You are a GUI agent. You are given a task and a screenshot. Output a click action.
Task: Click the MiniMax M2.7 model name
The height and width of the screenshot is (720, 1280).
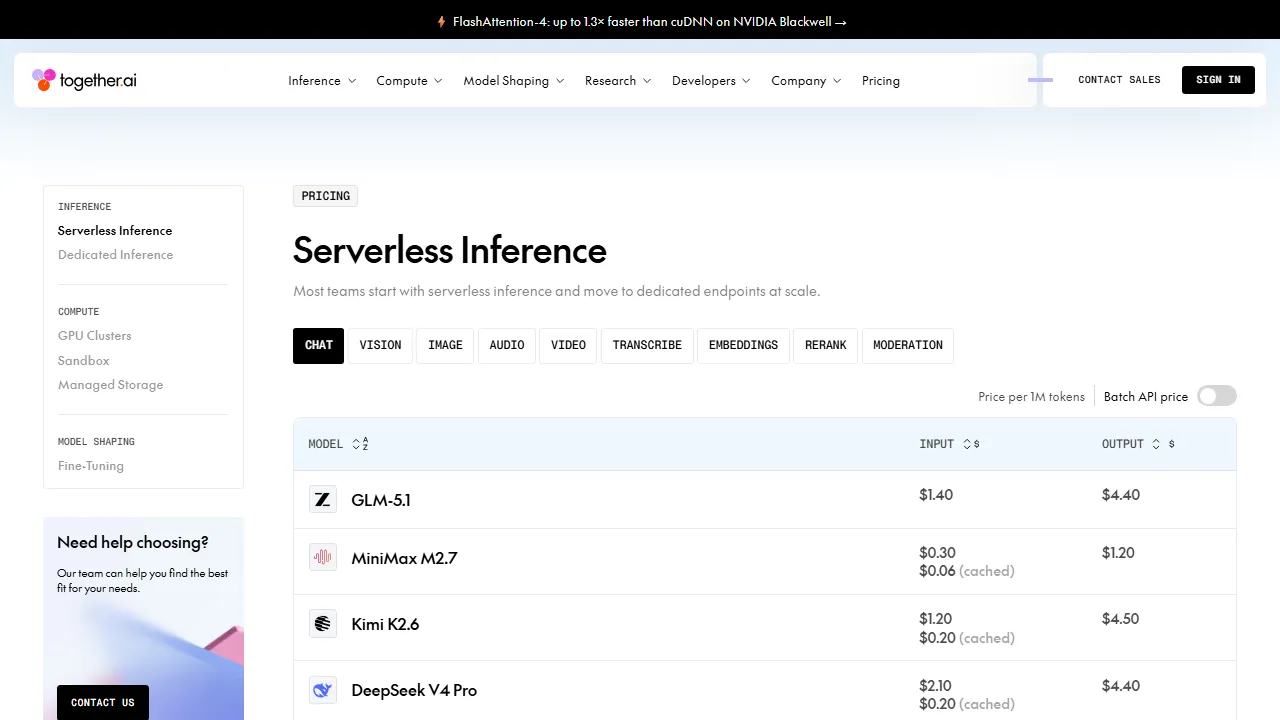[404, 558]
